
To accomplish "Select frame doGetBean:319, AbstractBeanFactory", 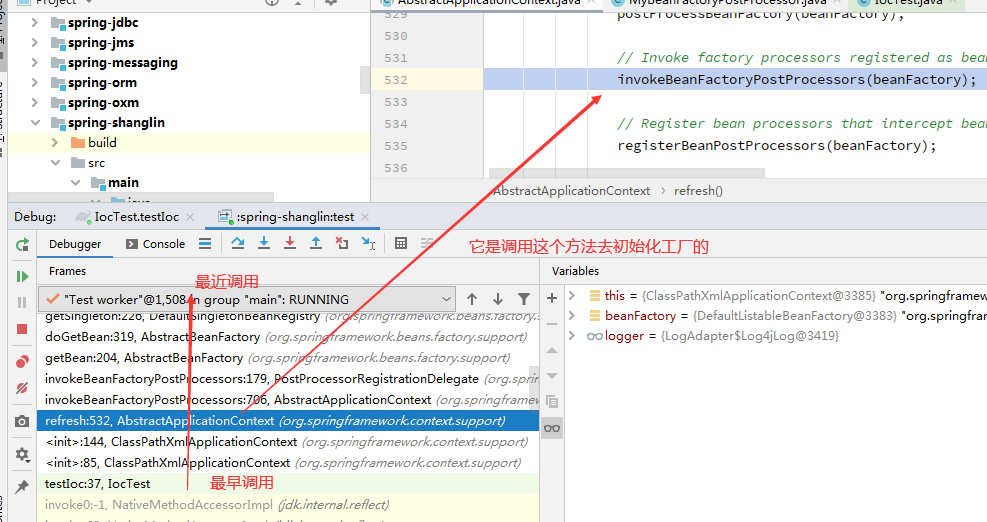I will tap(288, 337).
